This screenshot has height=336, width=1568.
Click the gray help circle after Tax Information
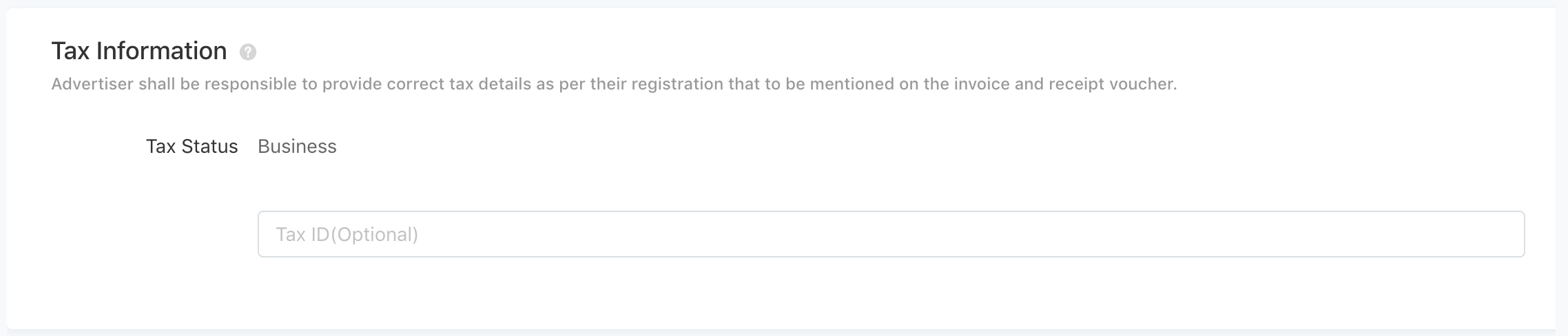click(248, 52)
